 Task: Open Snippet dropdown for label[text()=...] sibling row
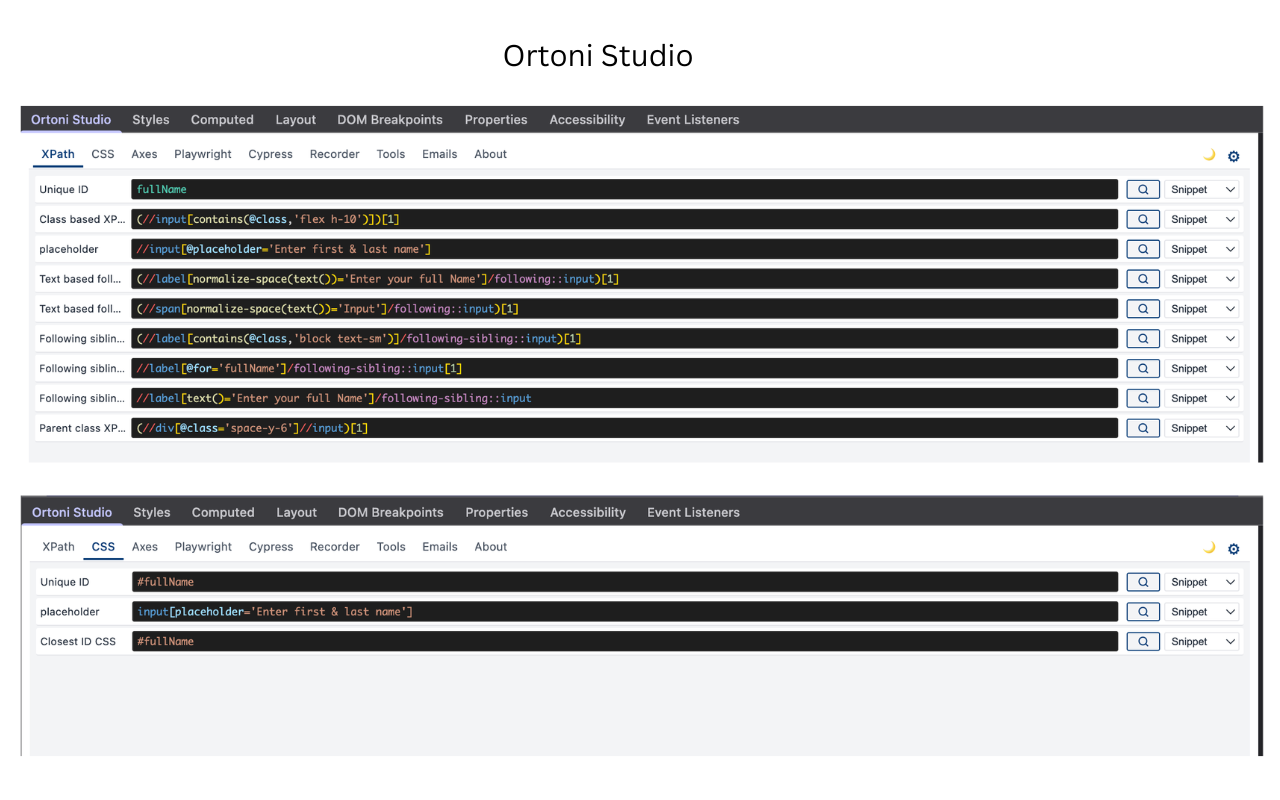click(x=1202, y=398)
